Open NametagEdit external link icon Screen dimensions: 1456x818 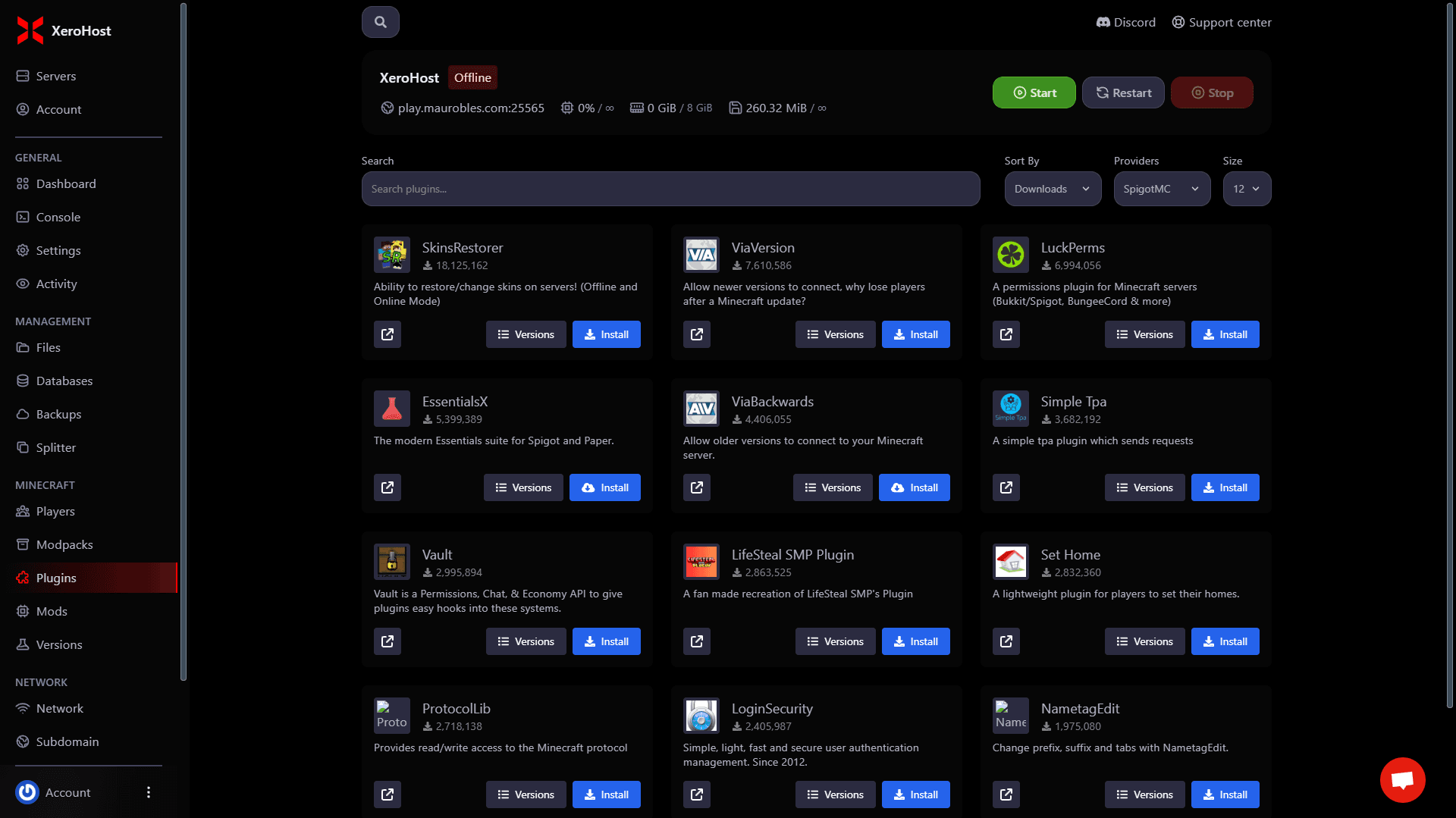tap(1006, 794)
